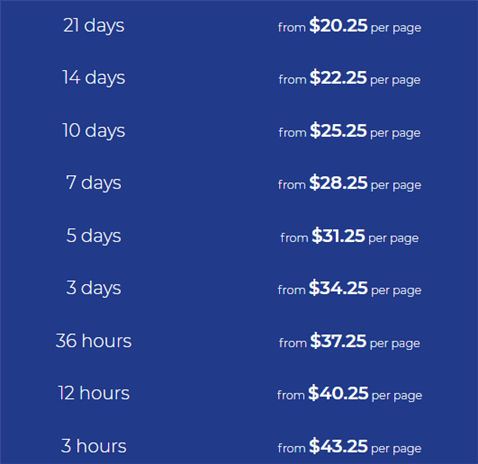Viewport: 478px width, 464px height.
Task: Open the $25.25 per page rate
Action: (x=350, y=131)
